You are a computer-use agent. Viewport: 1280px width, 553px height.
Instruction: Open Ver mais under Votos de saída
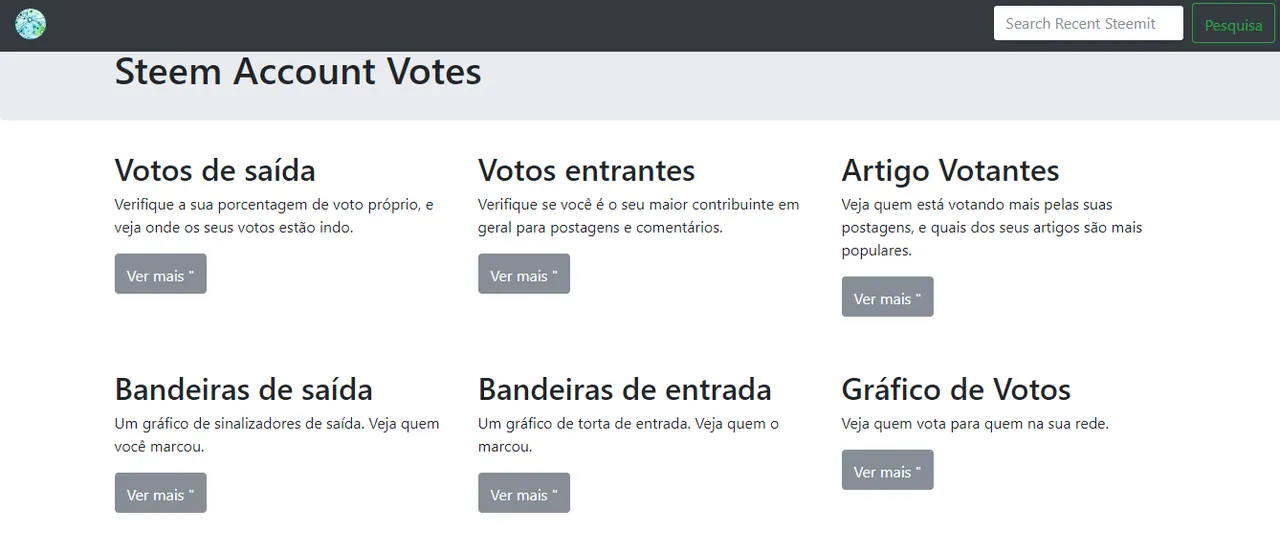click(x=160, y=274)
